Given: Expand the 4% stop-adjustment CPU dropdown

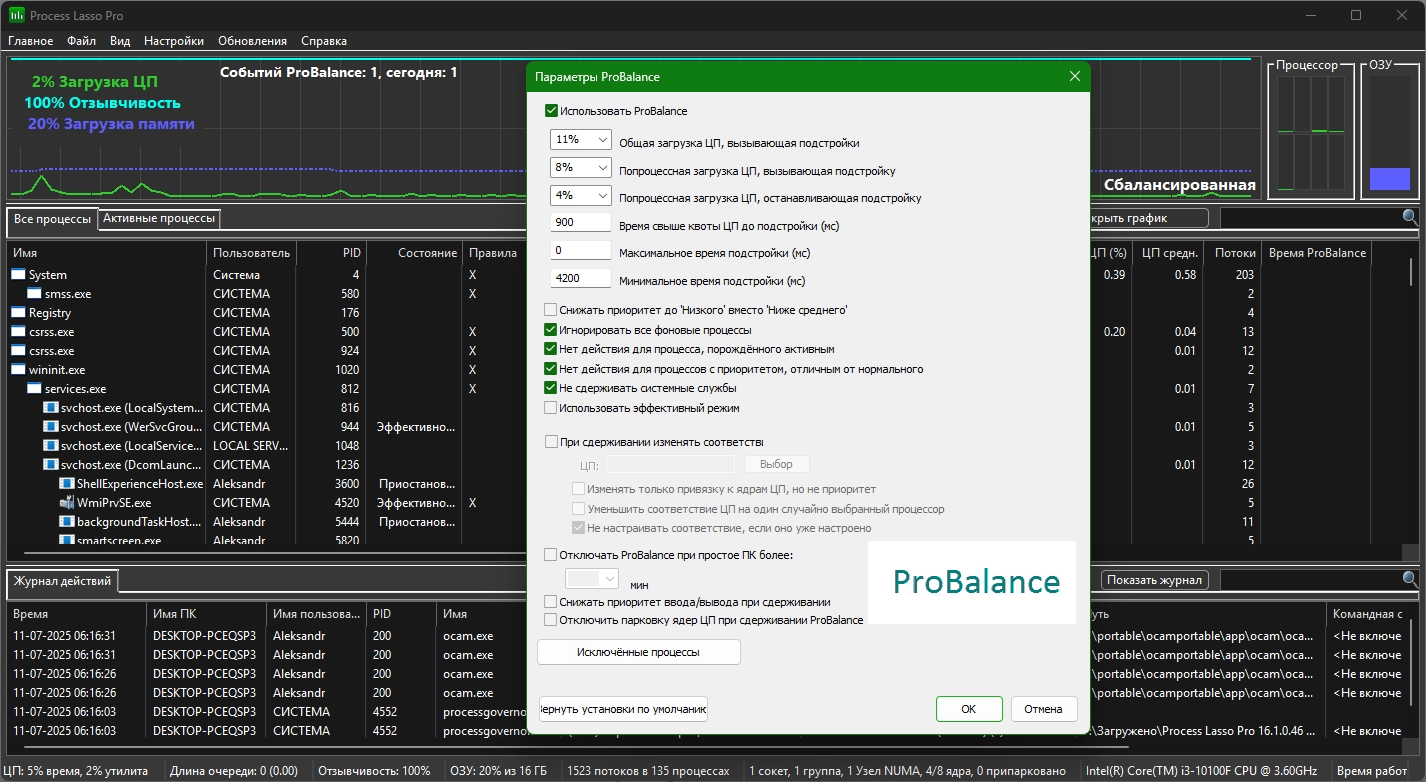Looking at the screenshot, I should click(x=602, y=196).
